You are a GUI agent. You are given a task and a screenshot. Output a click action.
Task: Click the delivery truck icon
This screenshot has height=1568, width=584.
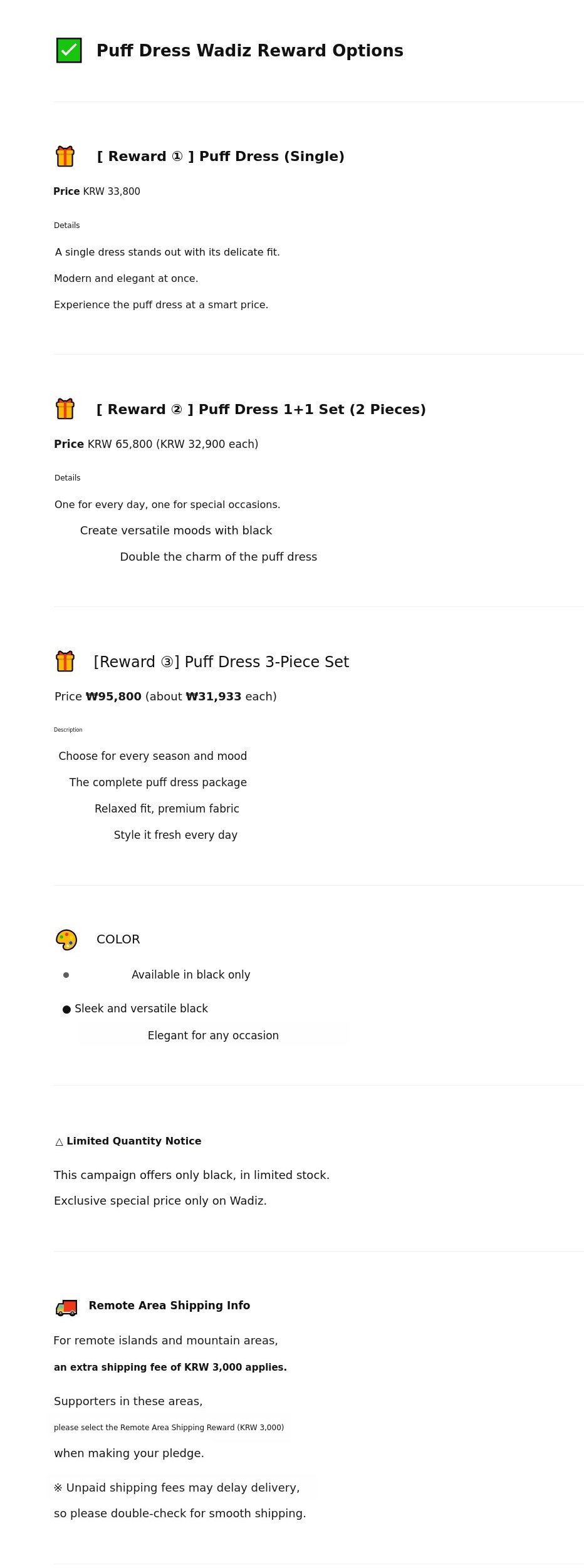[x=66, y=1306]
